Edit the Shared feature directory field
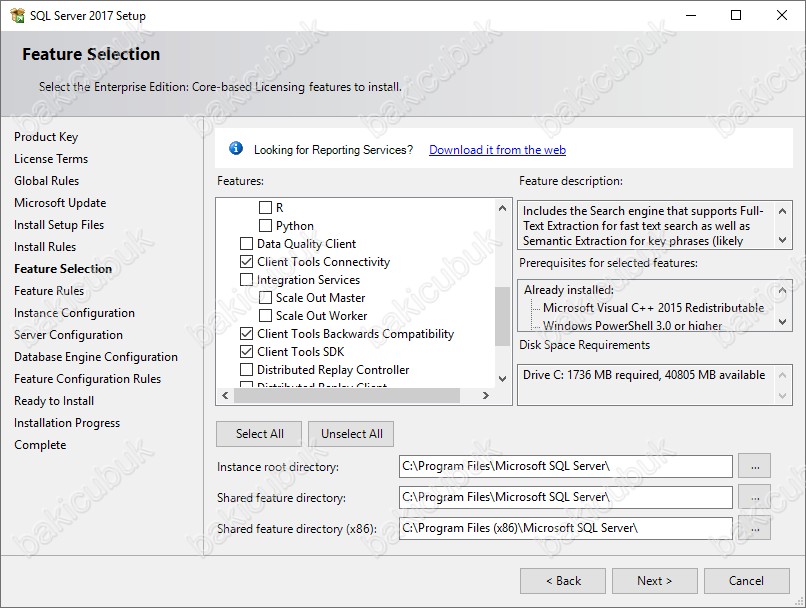Image resolution: width=806 pixels, height=608 pixels. [565, 497]
